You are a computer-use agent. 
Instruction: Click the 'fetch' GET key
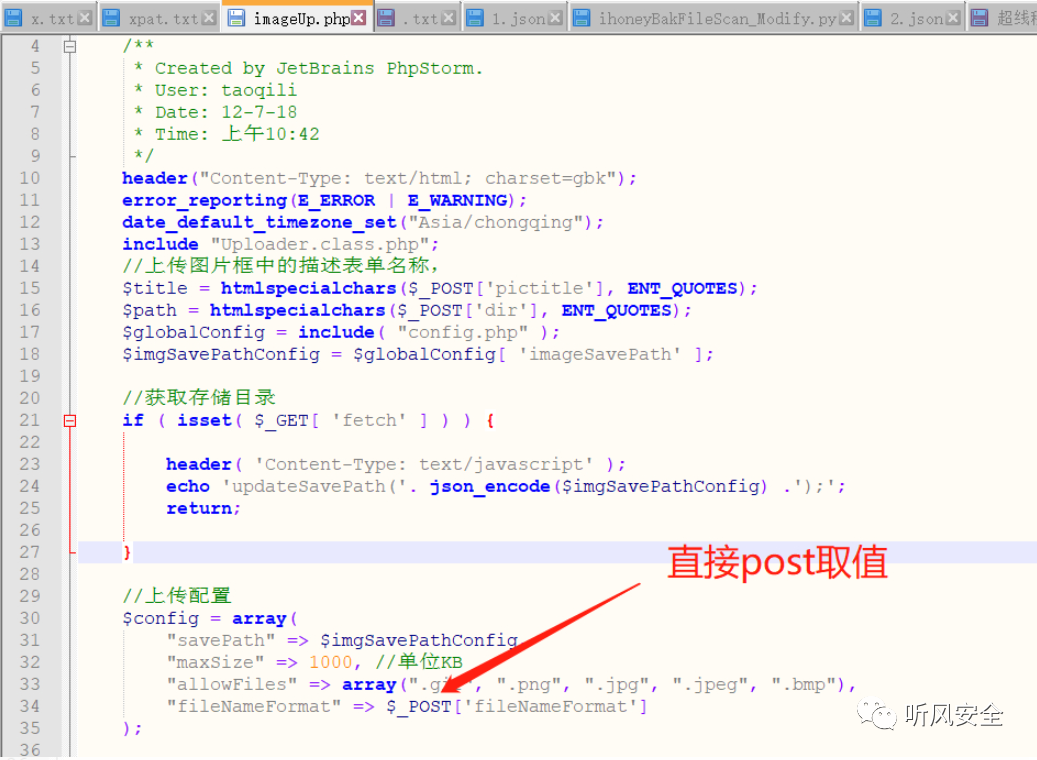coord(369,421)
